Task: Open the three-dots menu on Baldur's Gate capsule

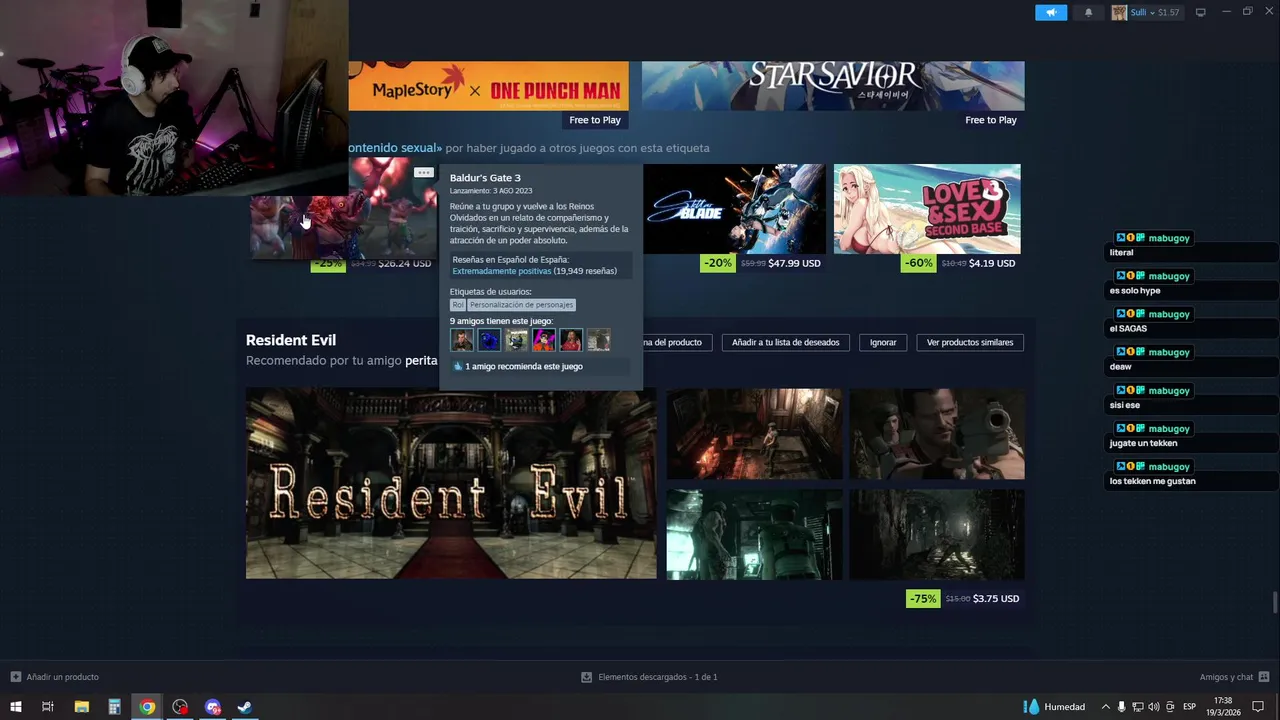Action: 424,172
